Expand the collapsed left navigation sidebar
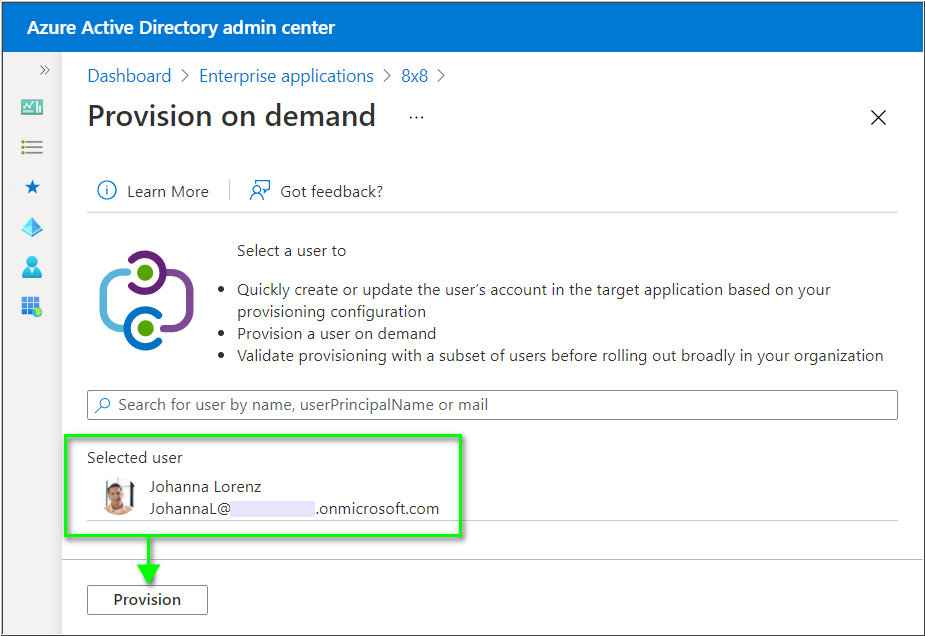Screen dimensions: 925x636 (x=44, y=70)
